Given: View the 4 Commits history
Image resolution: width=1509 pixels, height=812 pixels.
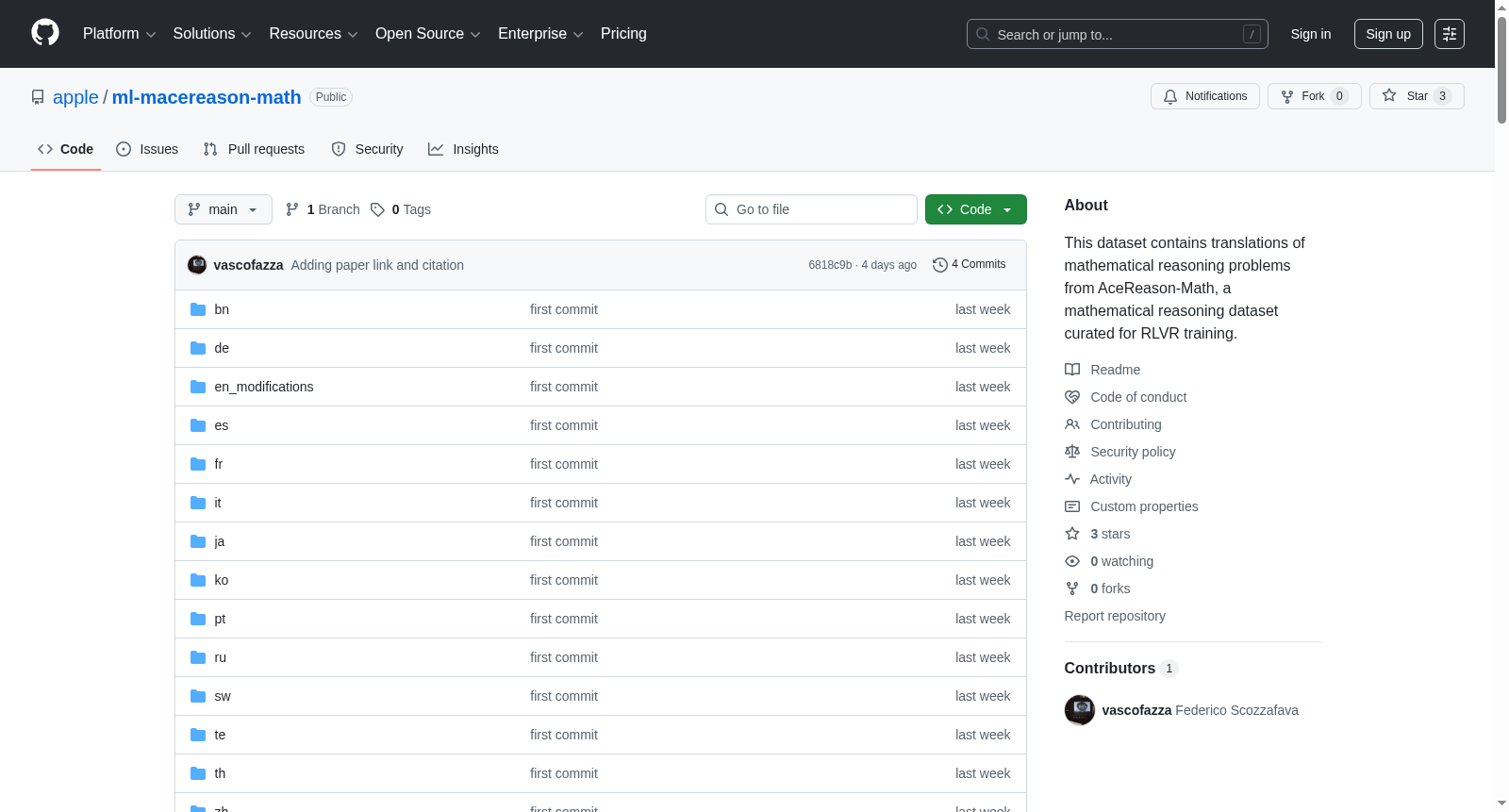Looking at the screenshot, I should [970, 265].
